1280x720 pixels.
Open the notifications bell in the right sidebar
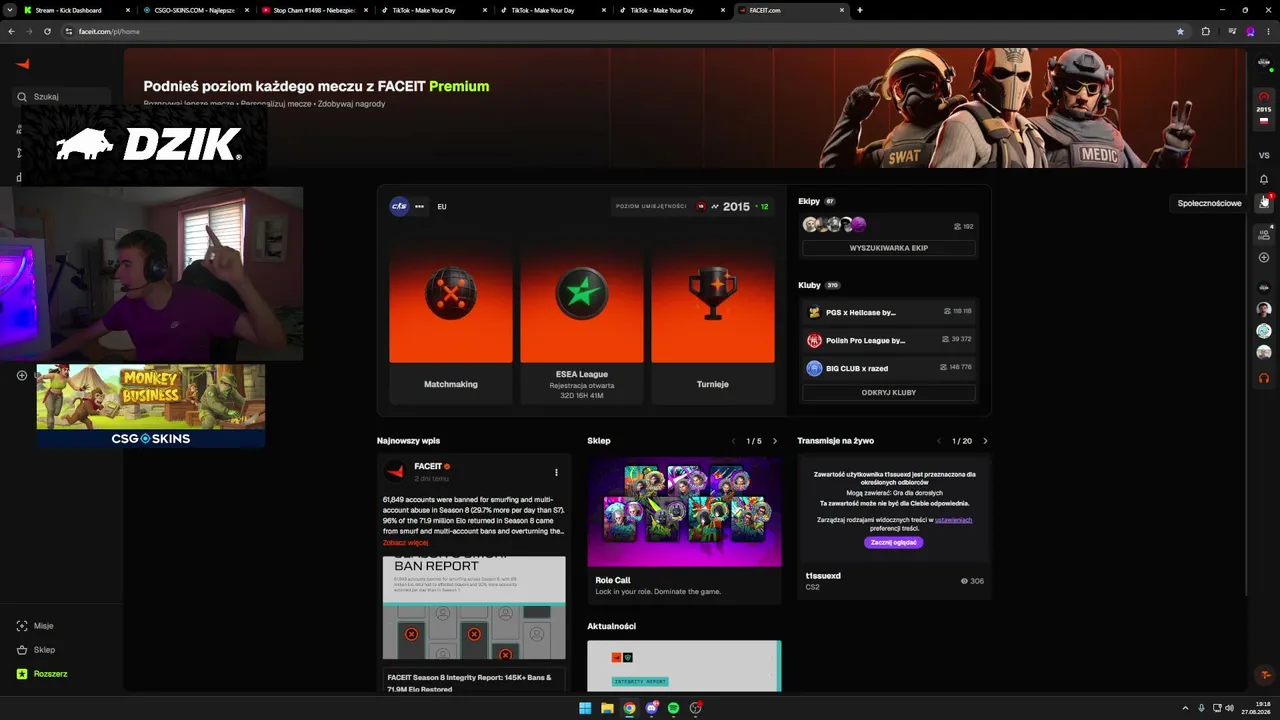(x=1264, y=179)
